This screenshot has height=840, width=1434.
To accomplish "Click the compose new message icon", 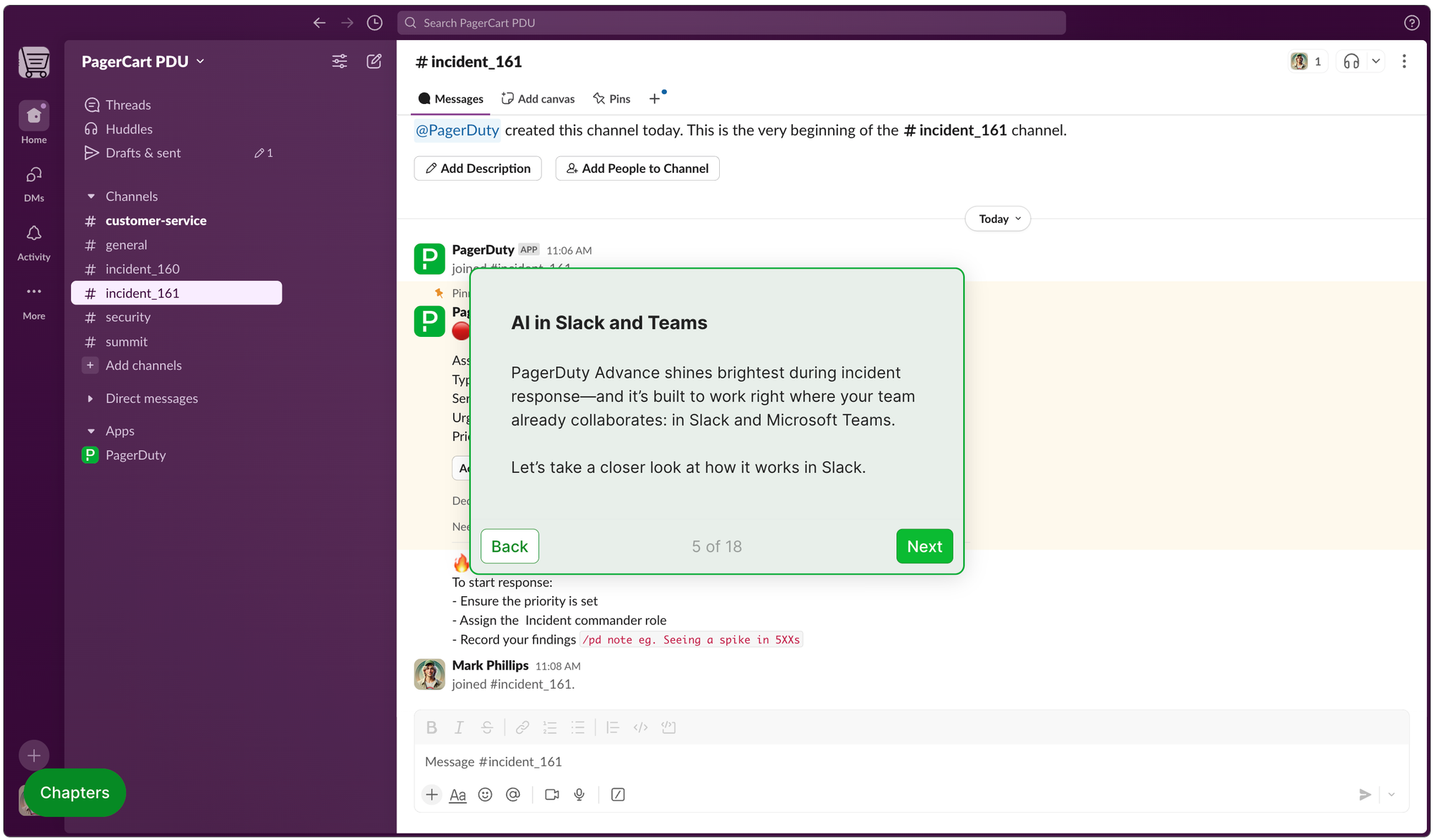I will coord(374,62).
